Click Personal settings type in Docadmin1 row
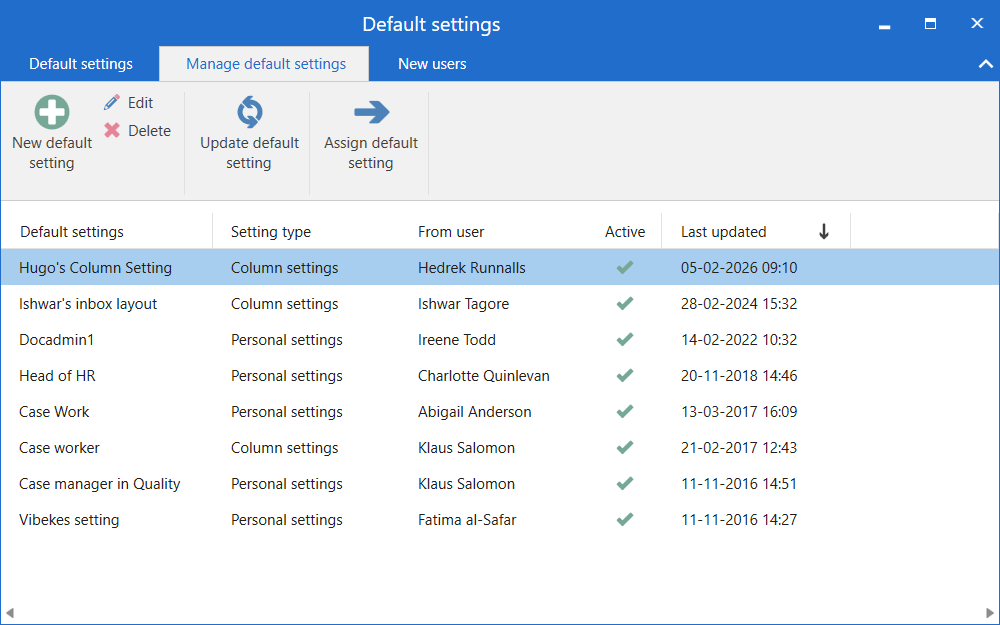1000x625 pixels. tap(287, 340)
